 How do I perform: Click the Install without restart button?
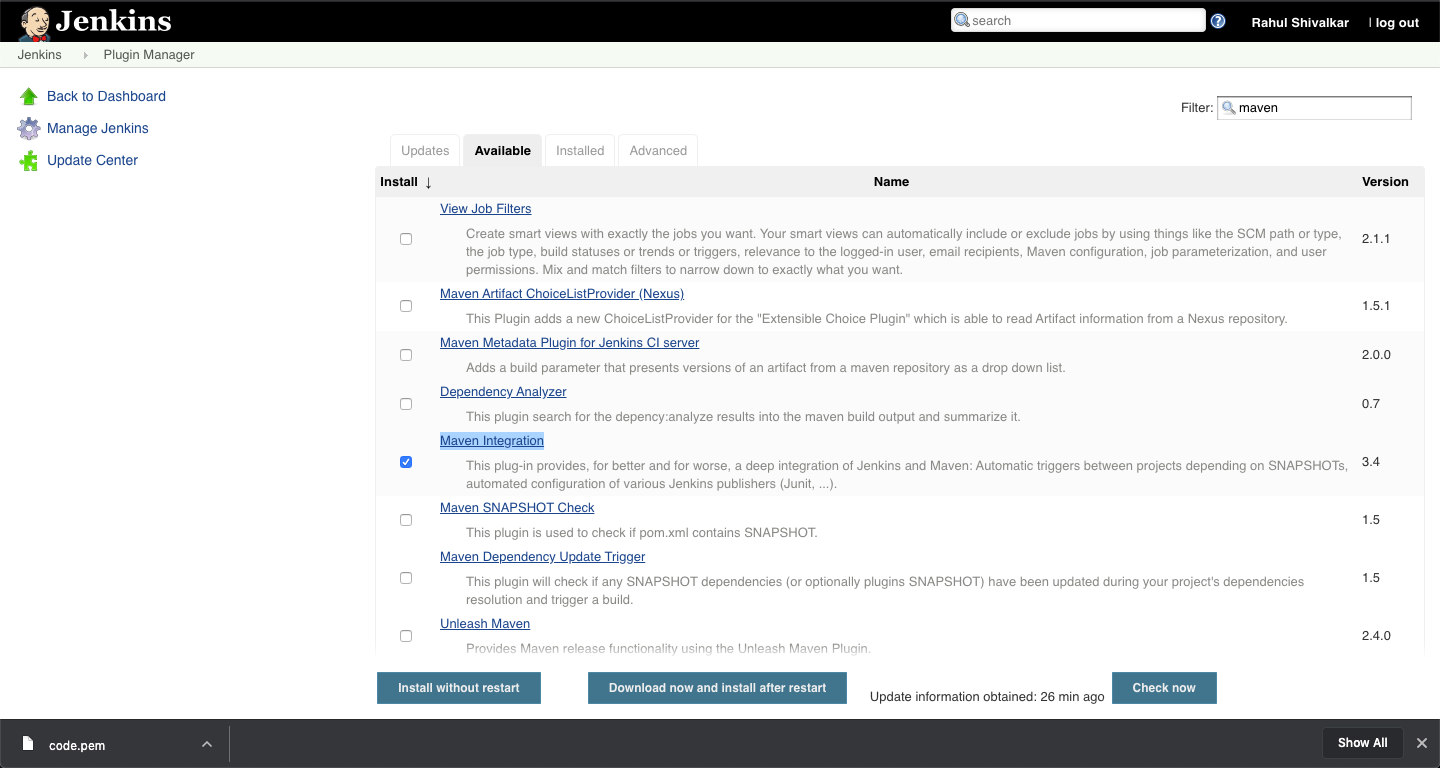pos(458,688)
